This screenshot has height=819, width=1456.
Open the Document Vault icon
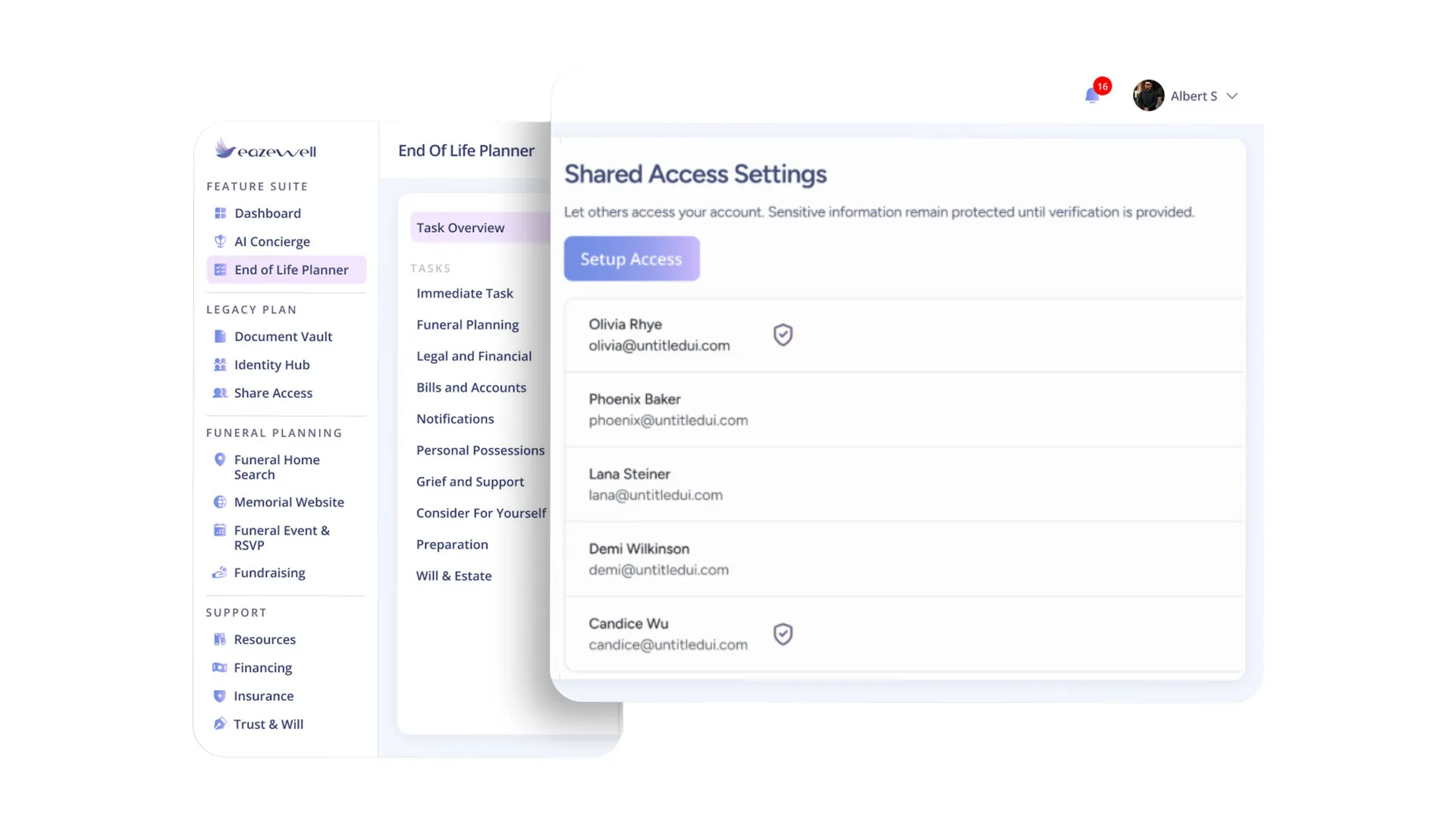220,336
